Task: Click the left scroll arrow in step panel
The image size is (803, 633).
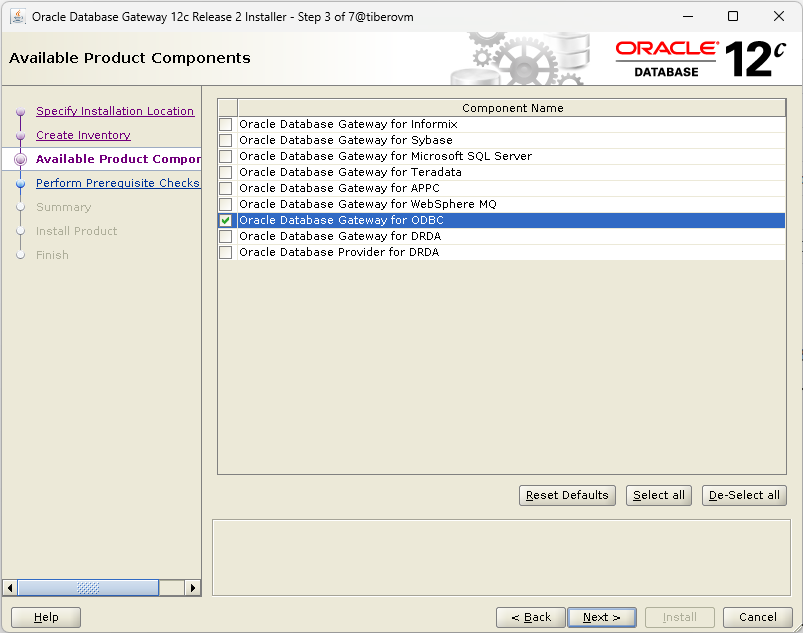Action: point(10,587)
